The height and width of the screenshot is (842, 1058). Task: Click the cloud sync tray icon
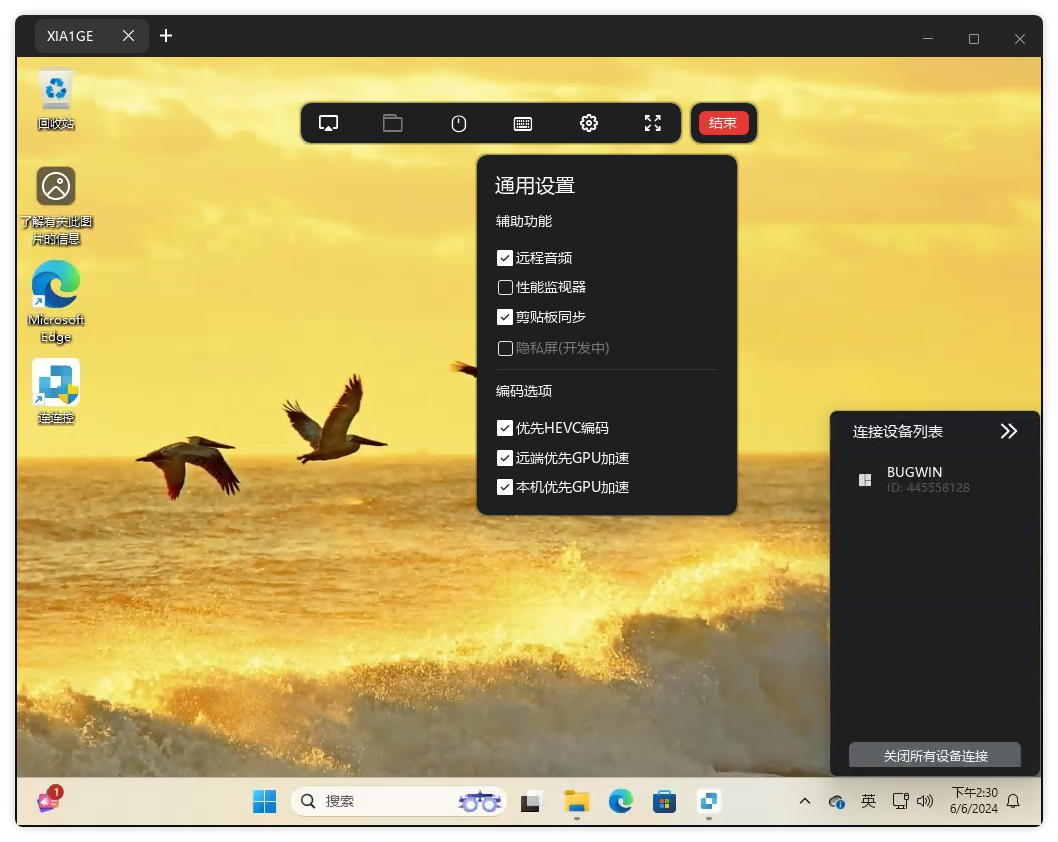point(837,802)
